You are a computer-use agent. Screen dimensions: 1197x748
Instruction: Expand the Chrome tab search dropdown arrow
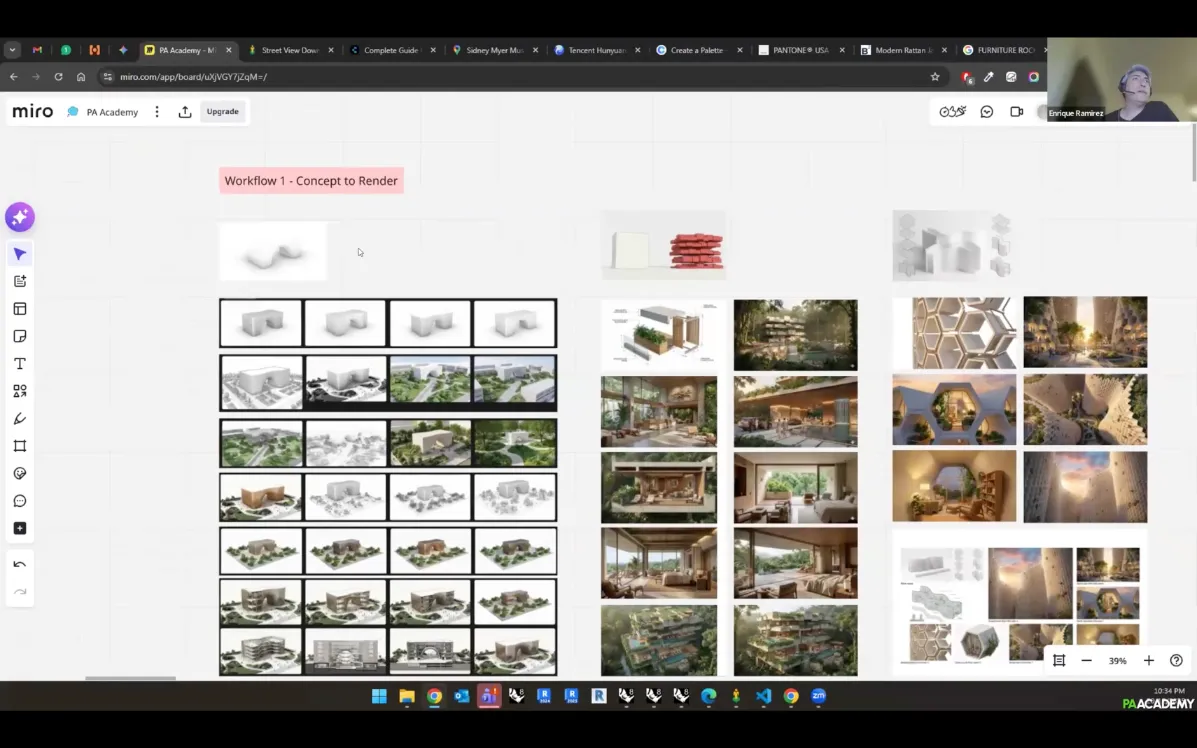pos(13,50)
